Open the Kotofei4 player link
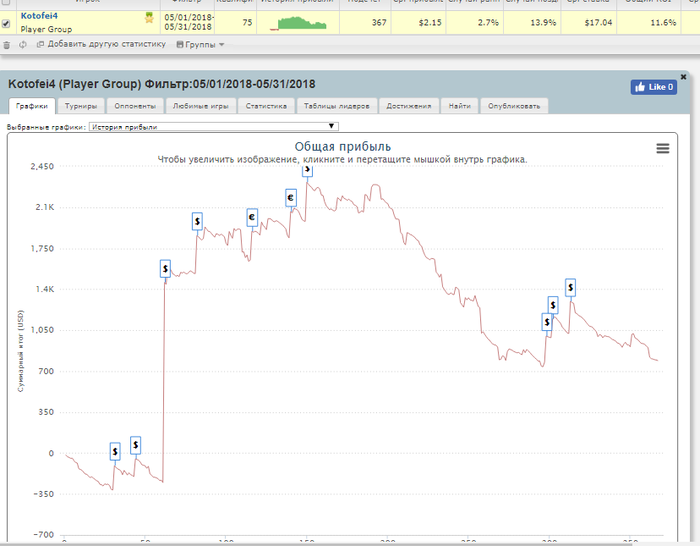This screenshot has width=700, height=546. (39, 16)
